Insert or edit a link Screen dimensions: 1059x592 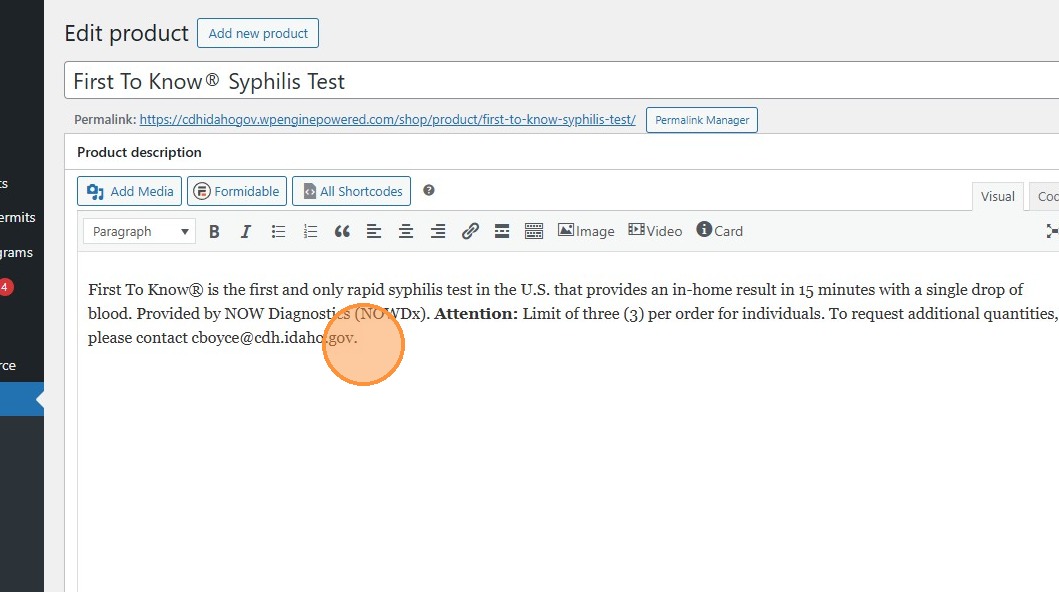470,232
